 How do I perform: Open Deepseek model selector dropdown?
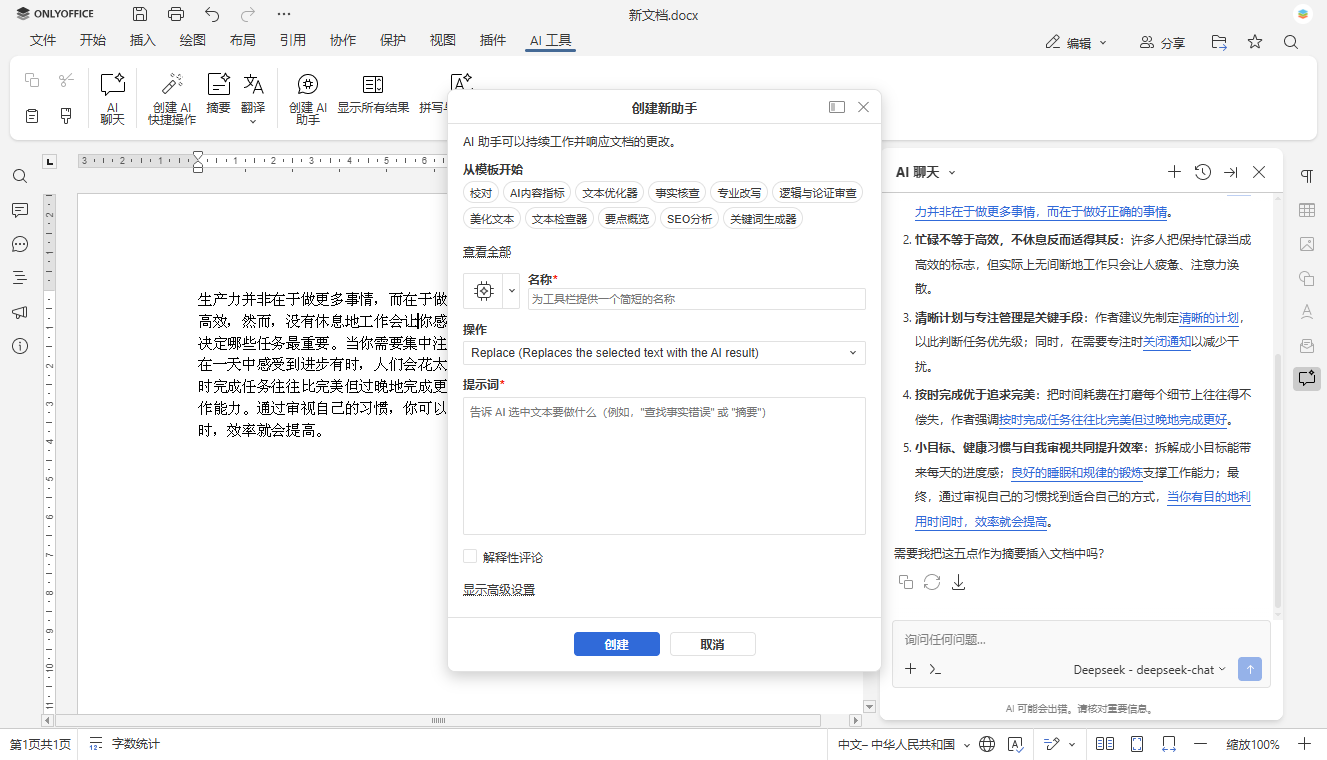[x=1150, y=670]
